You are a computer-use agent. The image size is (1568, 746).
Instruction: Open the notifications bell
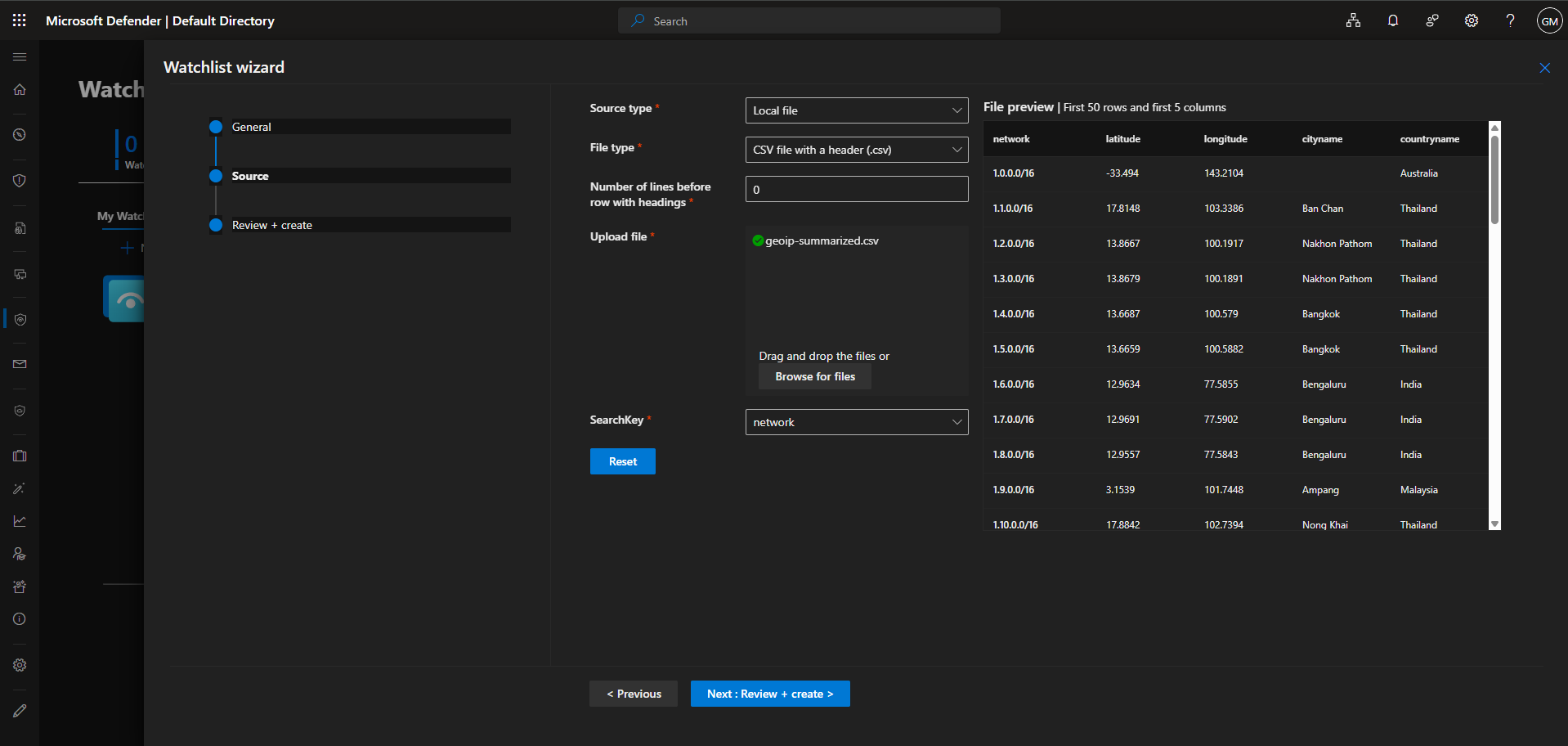click(x=1393, y=20)
